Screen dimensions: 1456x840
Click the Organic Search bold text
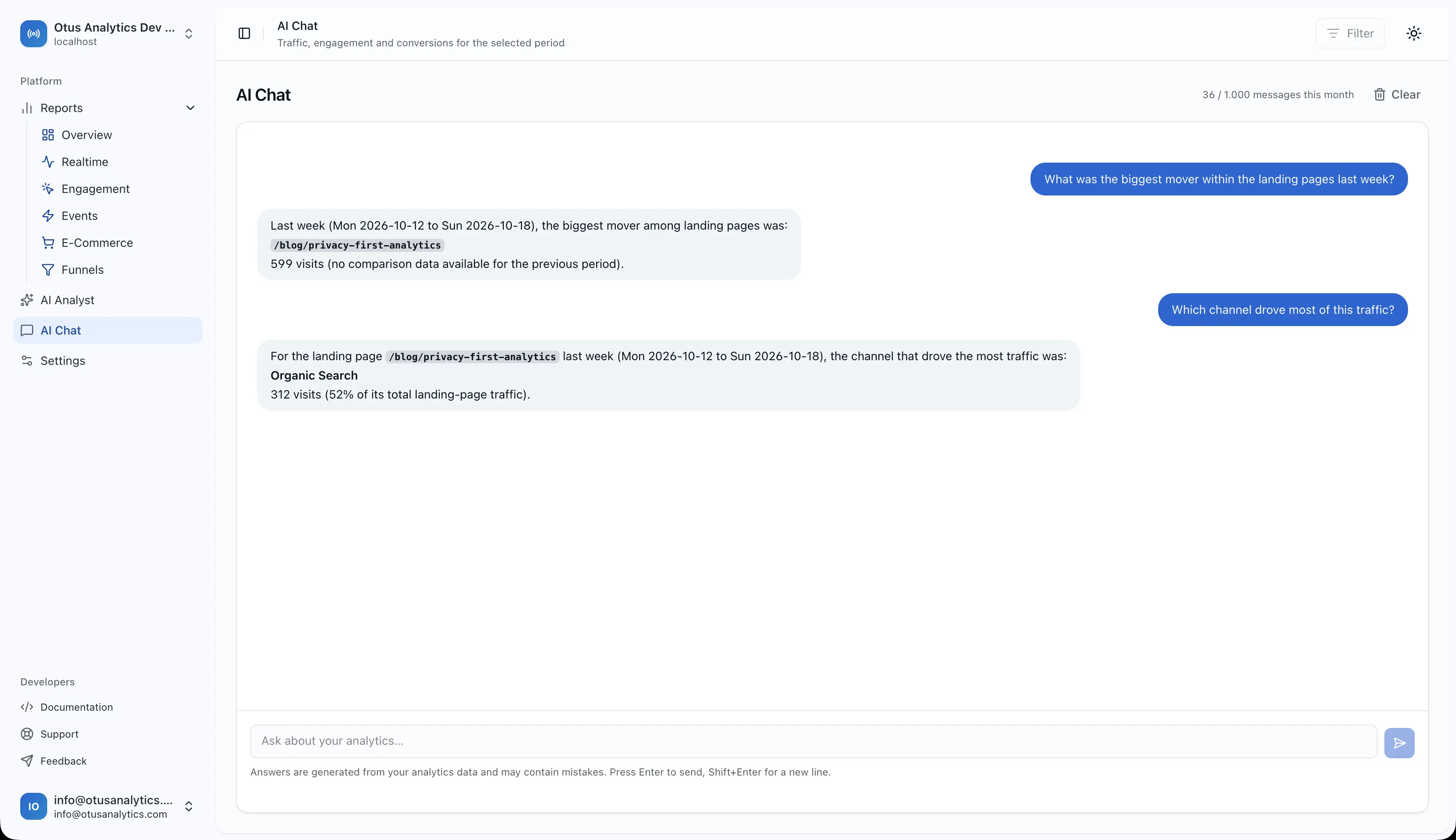(314, 376)
